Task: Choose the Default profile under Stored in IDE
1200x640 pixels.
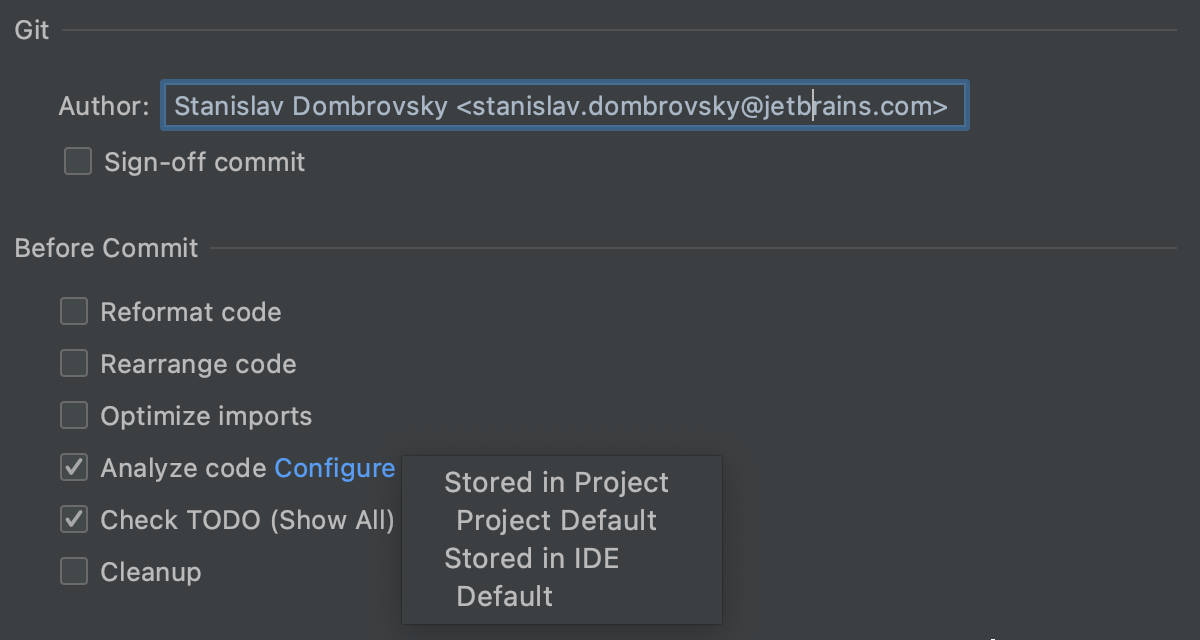Action: click(x=504, y=597)
